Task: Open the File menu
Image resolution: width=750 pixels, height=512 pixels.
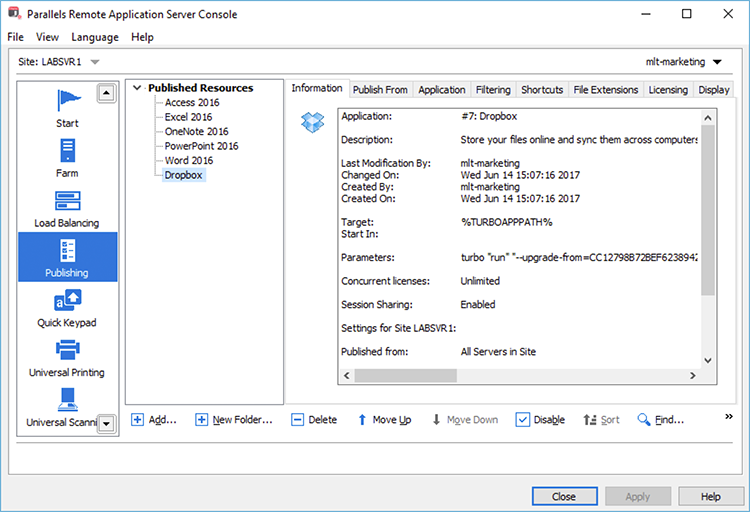Action: (15, 37)
